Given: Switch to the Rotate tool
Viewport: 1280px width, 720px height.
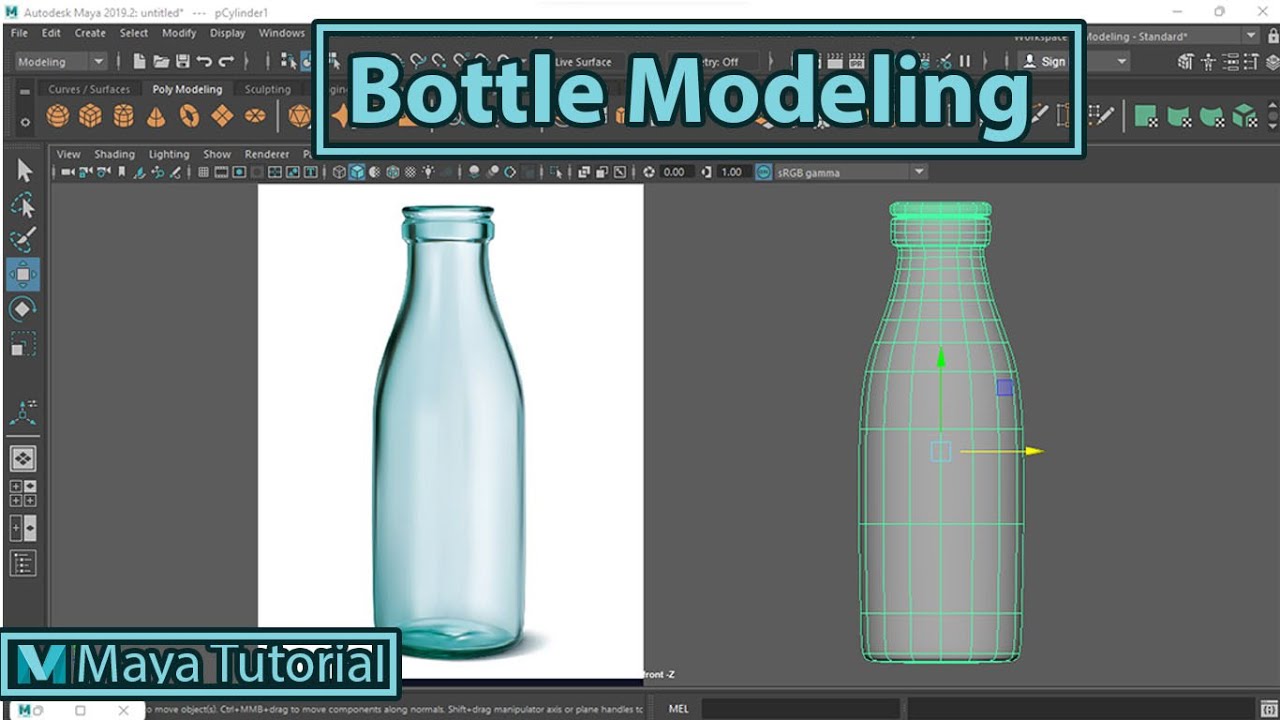Looking at the screenshot, I should [24, 309].
